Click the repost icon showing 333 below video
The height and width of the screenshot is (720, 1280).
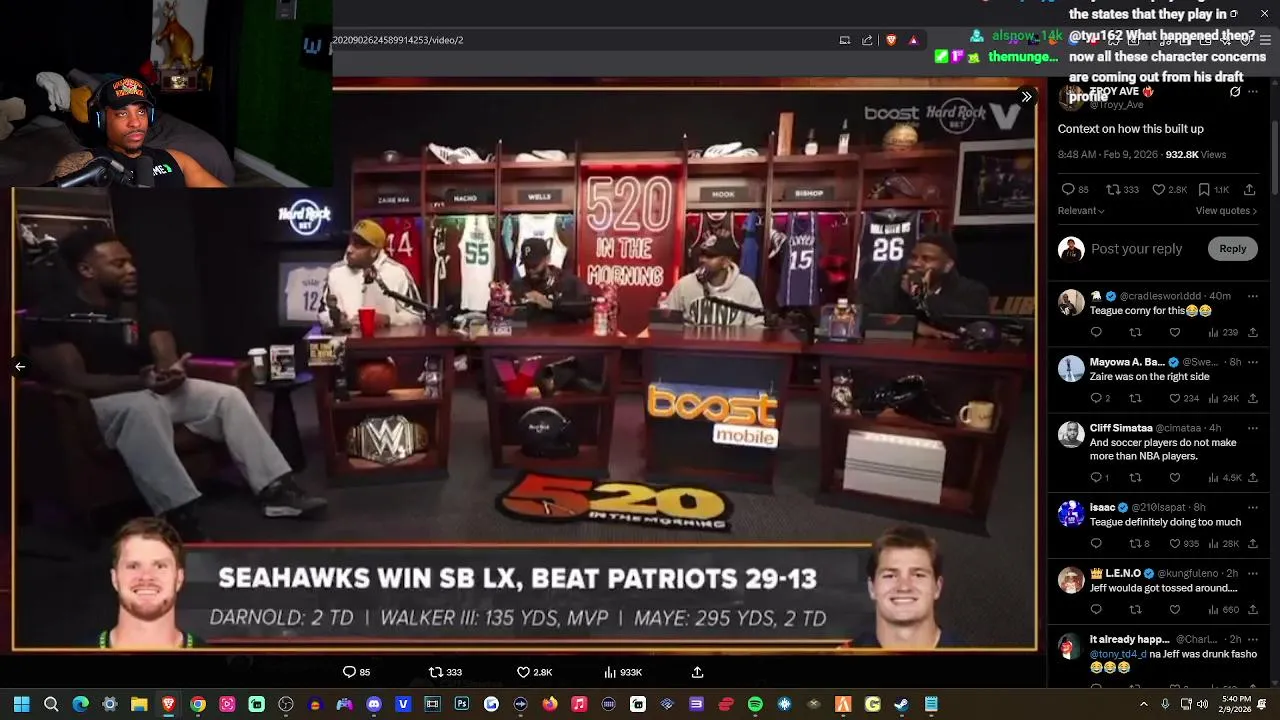pos(436,672)
